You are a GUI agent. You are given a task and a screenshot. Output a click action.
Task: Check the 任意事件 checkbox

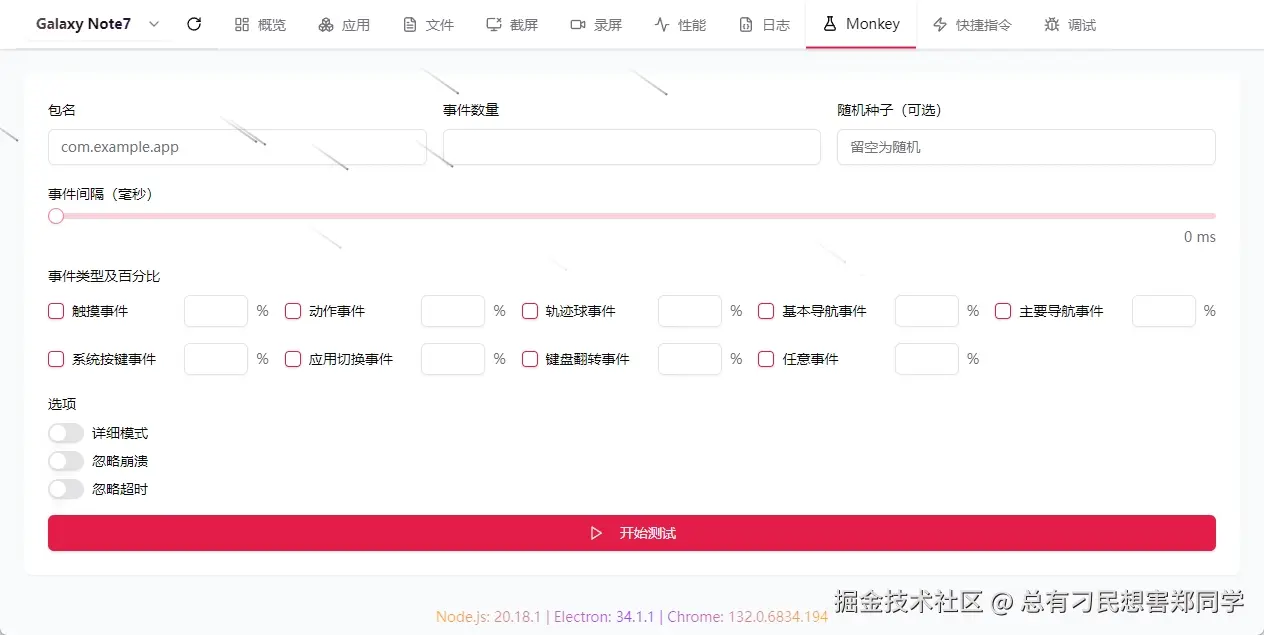(x=766, y=359)
